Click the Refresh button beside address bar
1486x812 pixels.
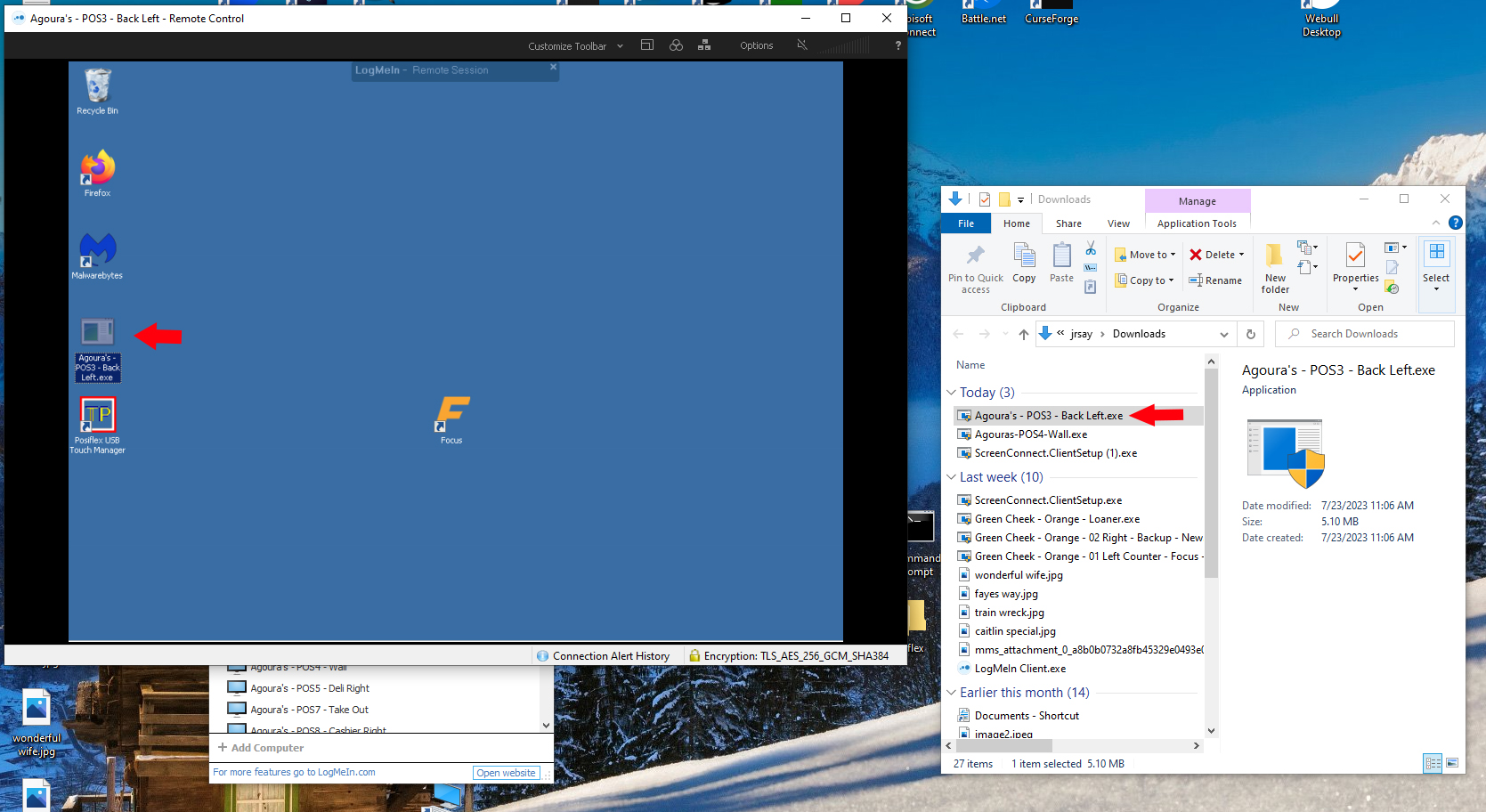coord(1251,334)
